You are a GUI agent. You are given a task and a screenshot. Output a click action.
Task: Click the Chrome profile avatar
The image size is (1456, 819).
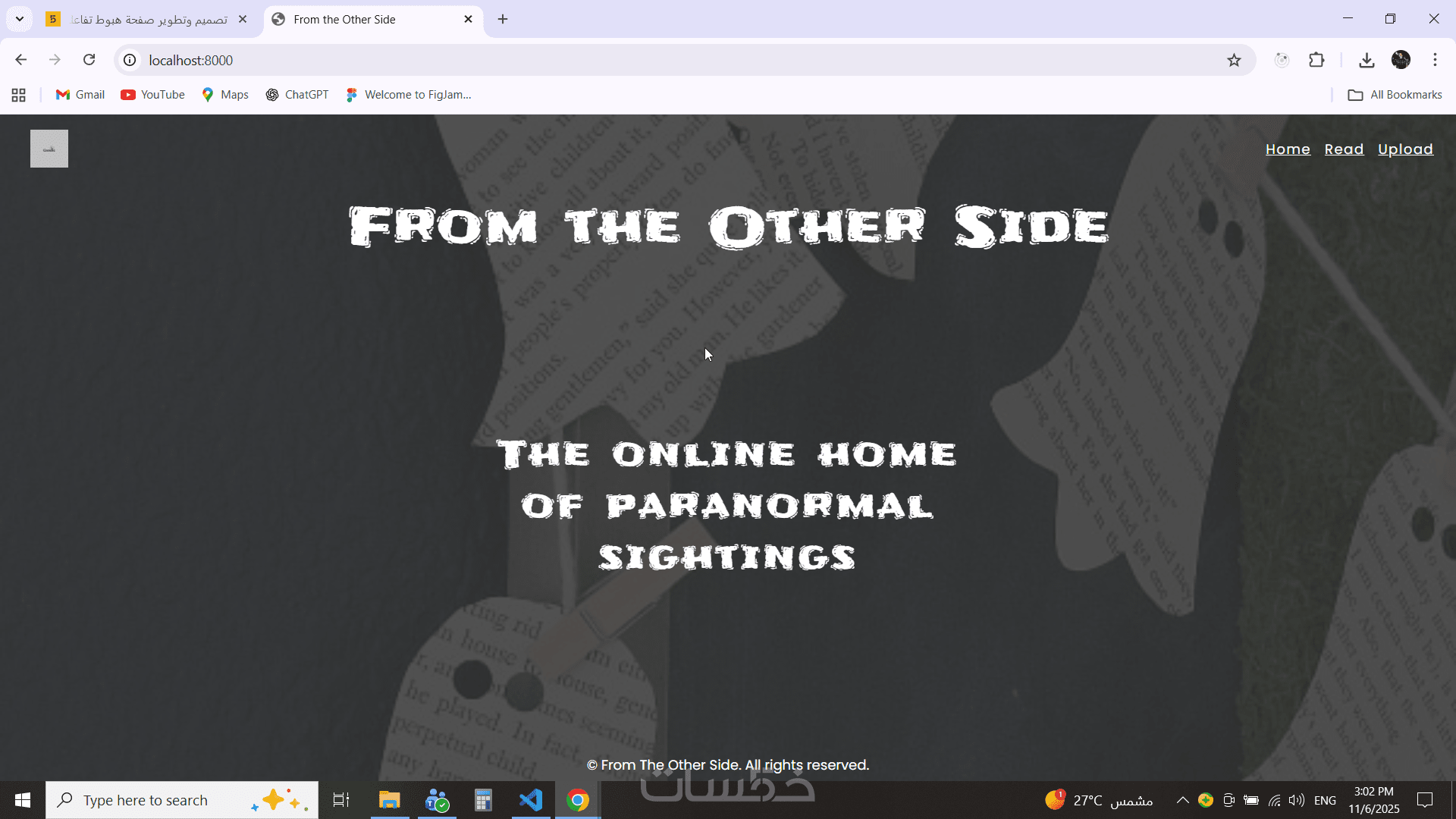[x=1401, y=60]
